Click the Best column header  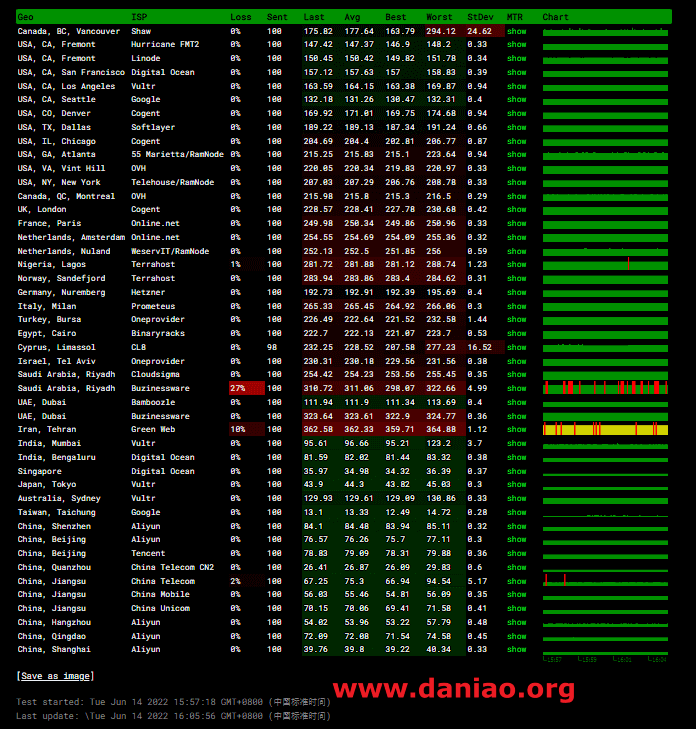[396, 17]
